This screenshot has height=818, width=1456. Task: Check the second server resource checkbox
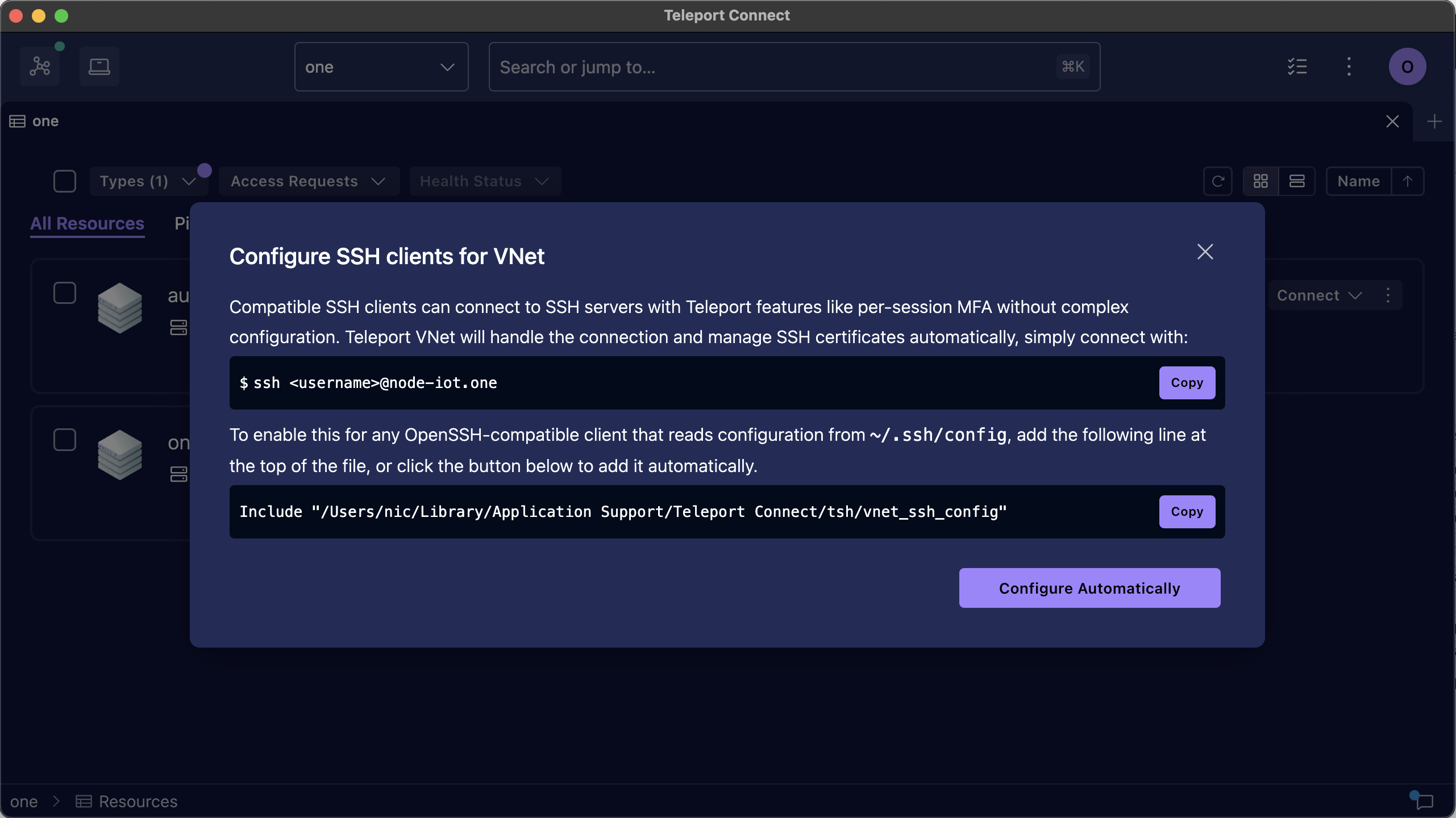point(64,439)
